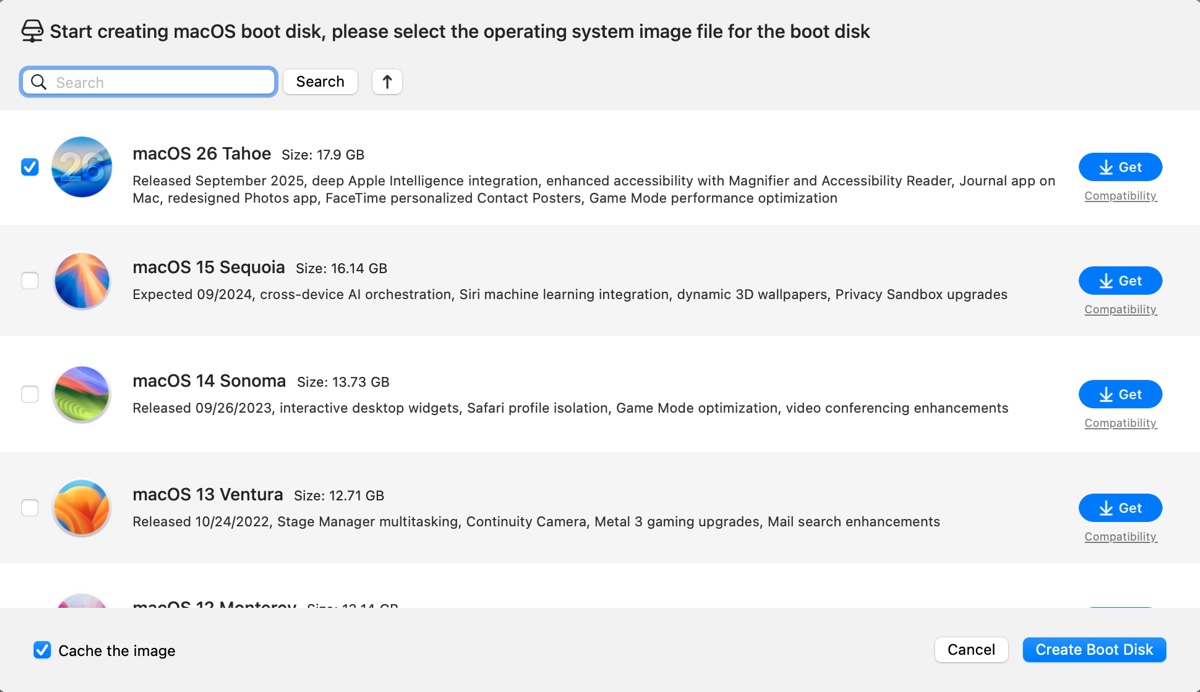
Task: Disable the Cache the image option
Action: click(42, 650)
